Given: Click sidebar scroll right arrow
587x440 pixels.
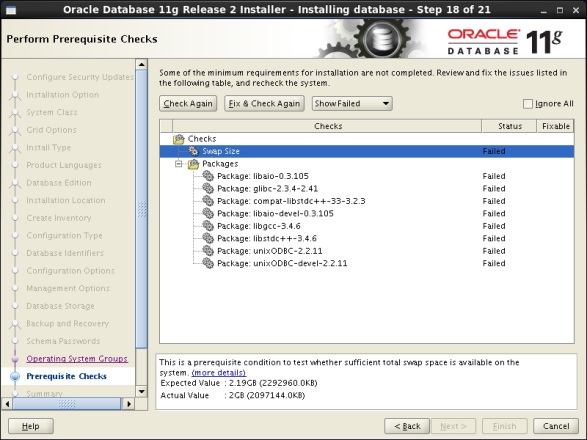Looking at the screenshot, I should pyautogui.click(x=129, y=404).
